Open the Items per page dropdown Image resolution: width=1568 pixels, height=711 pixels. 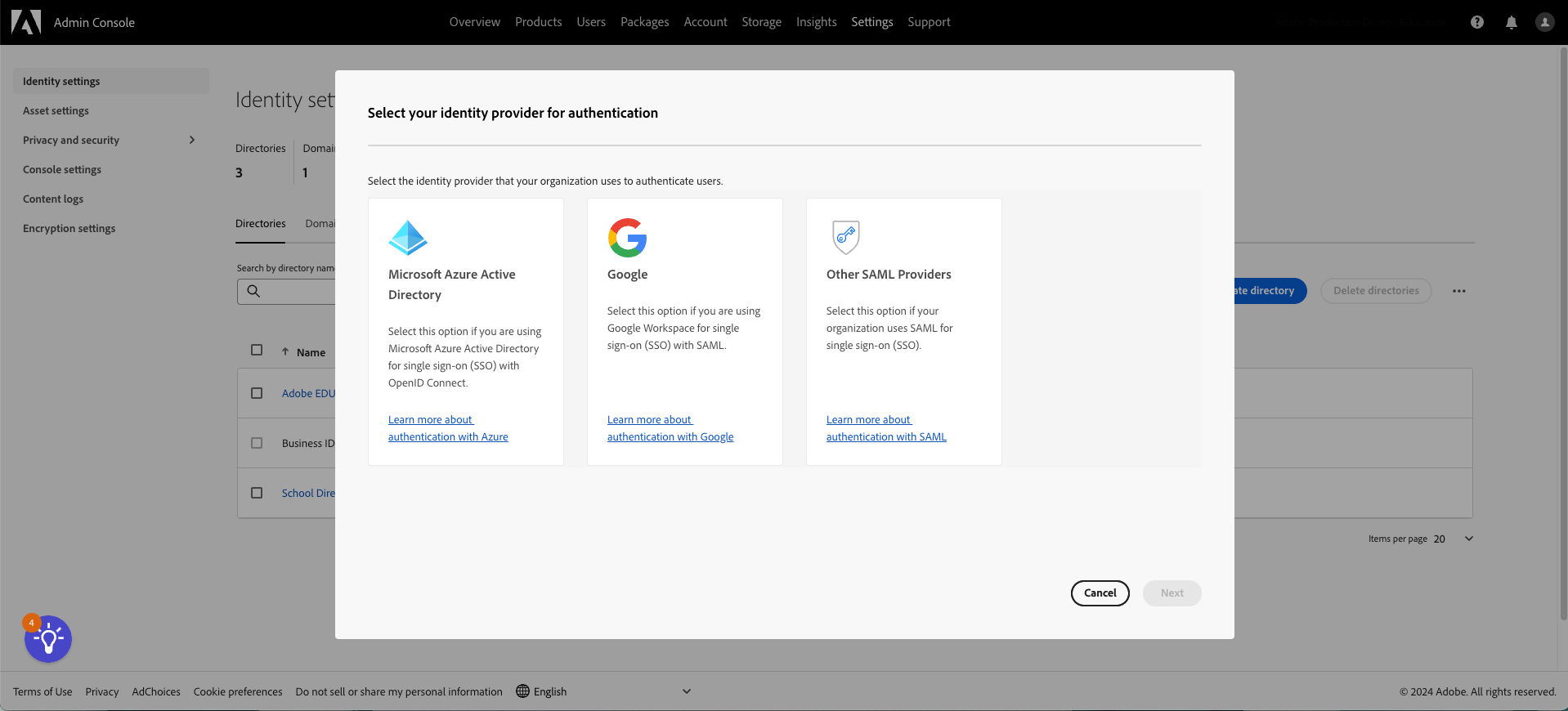click(1454, 539)
